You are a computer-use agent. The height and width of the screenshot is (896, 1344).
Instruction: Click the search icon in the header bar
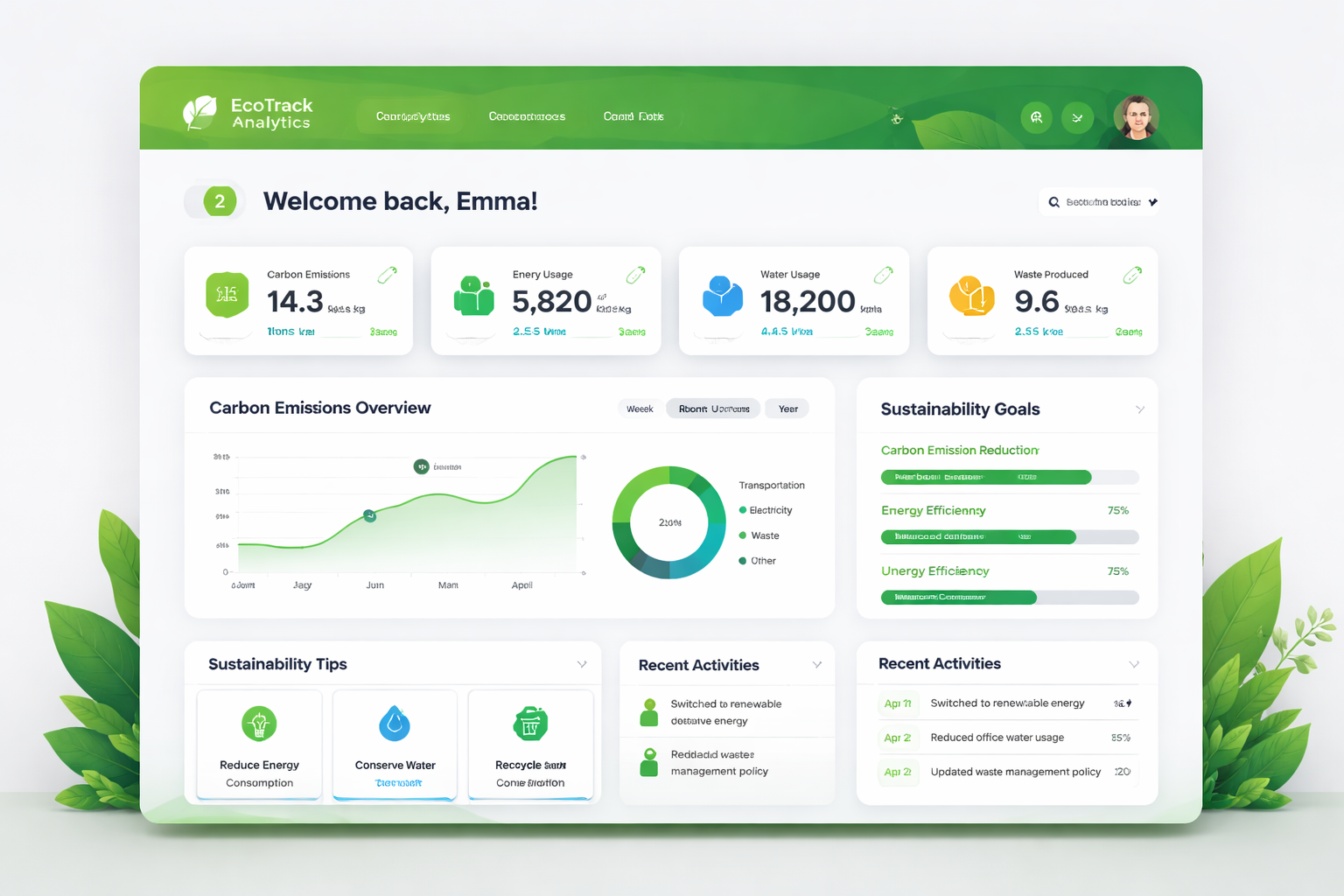point(1036,116)
